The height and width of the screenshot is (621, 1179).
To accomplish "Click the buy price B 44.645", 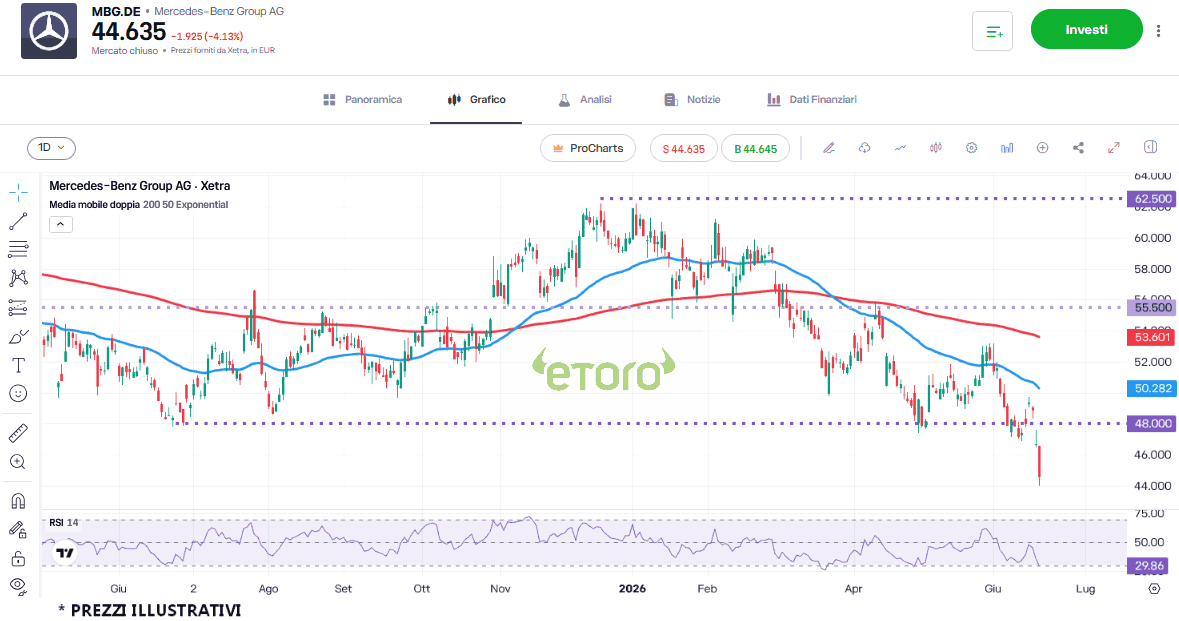I will (x=756, y=148).
